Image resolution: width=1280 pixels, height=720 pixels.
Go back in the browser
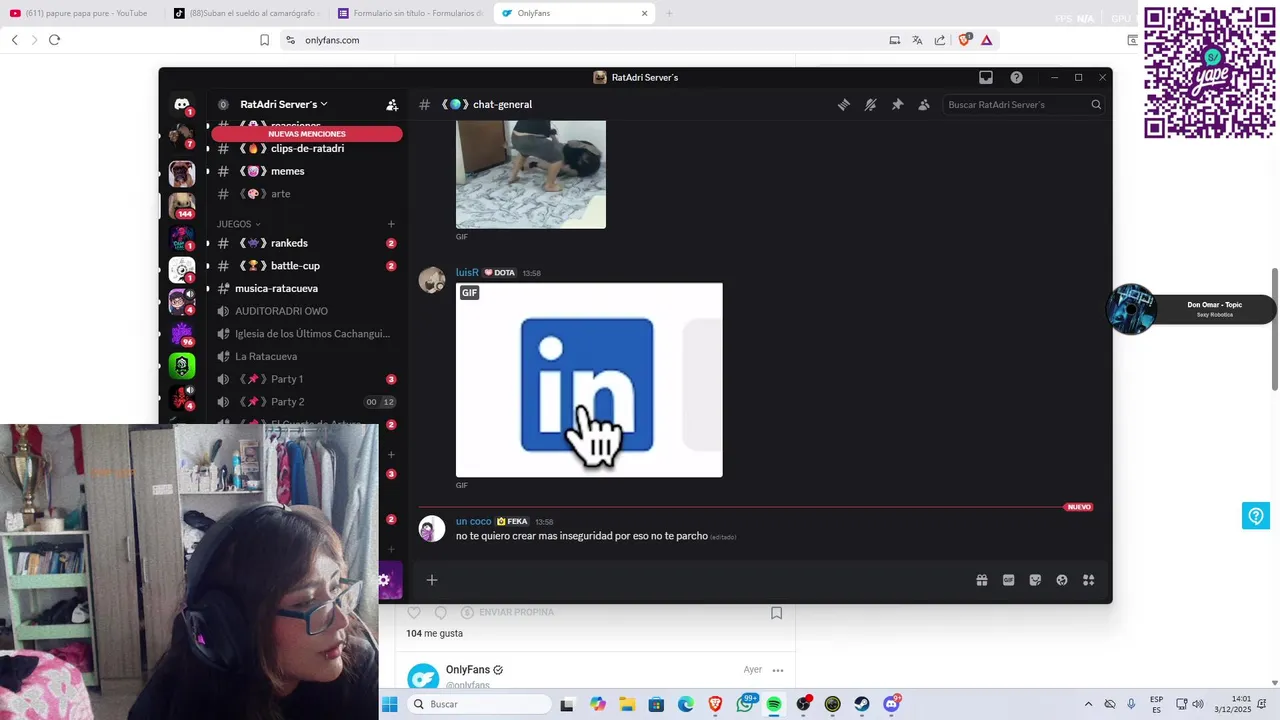point(14,40)
